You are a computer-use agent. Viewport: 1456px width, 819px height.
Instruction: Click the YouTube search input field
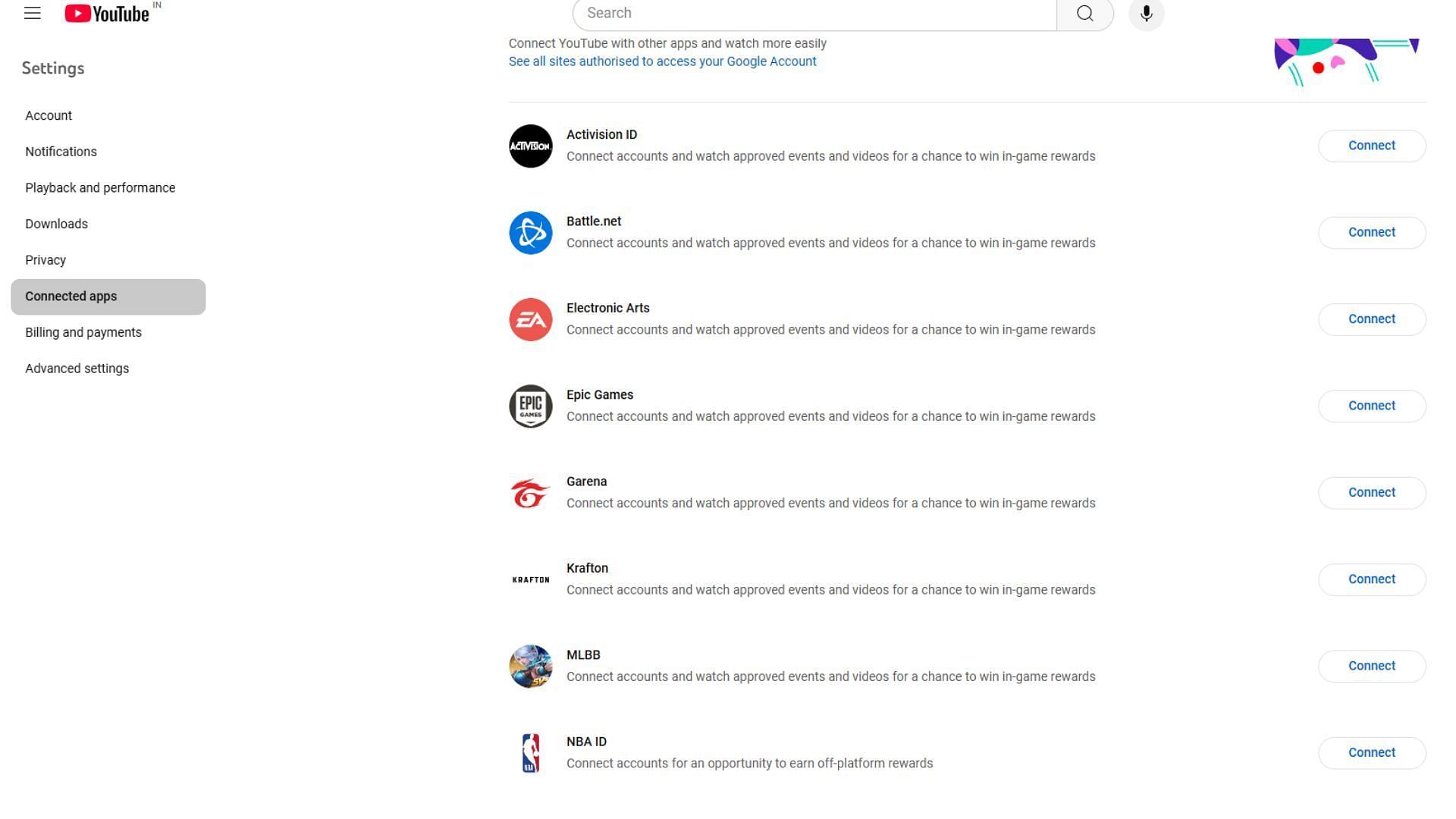[814, 13]
